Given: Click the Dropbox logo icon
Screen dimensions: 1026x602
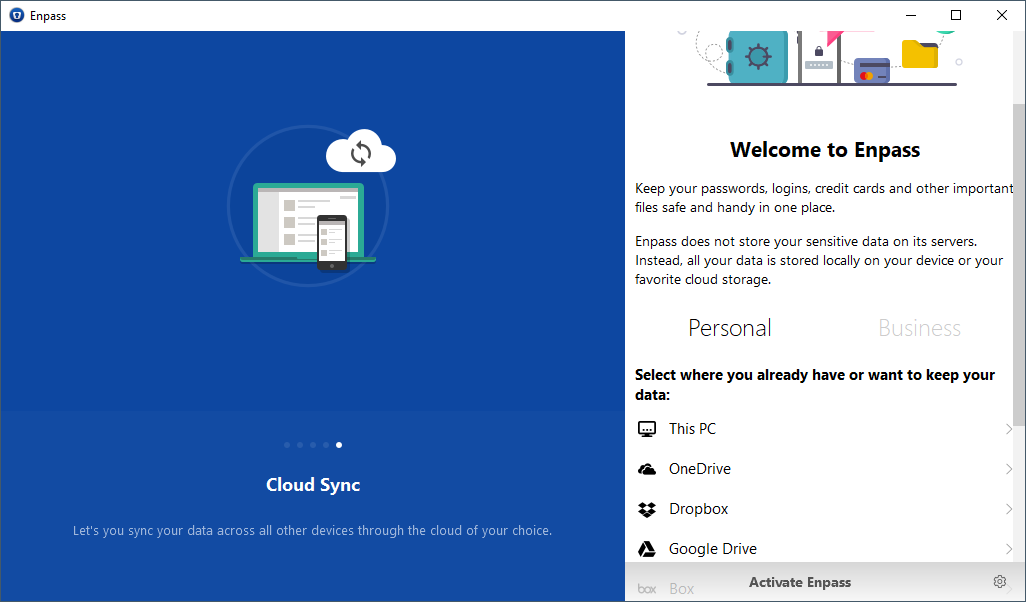Looking at the screenshot, I should click(646, 509).
